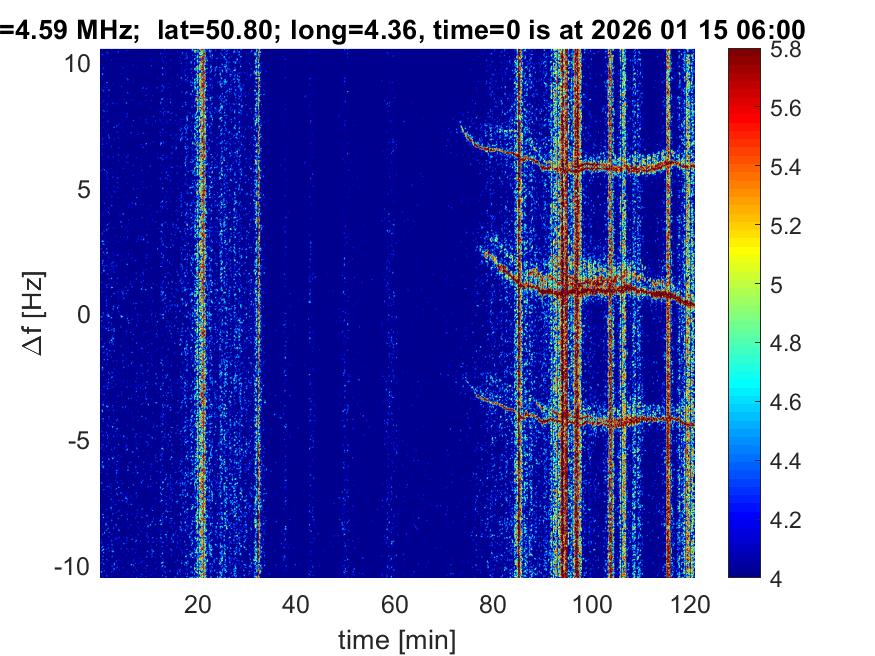Screen dimensions: 875x656
Task: Click the y-axis tick label -5
Action: (x=81, y=440)
